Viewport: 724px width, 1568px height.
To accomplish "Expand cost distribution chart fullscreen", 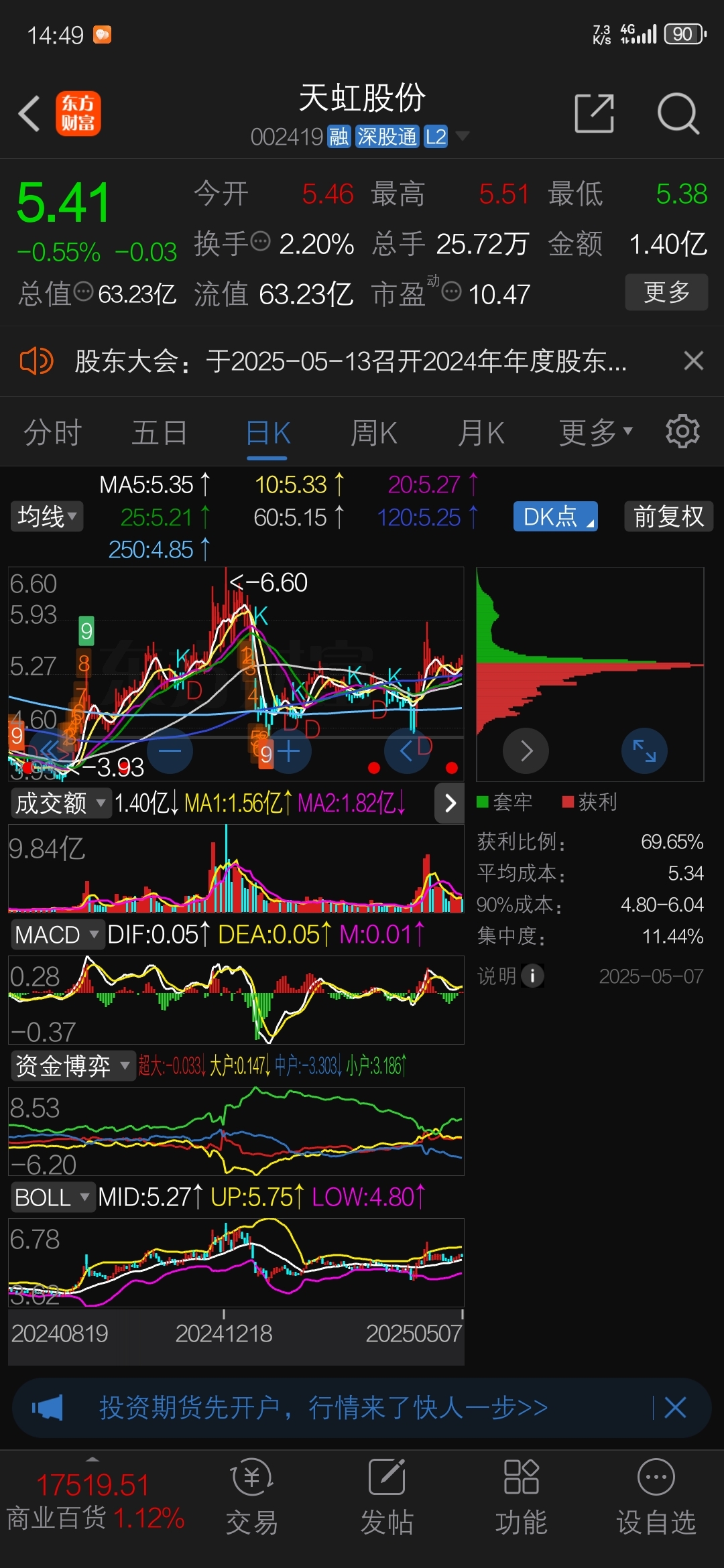I will pyautogui.click(x=644, y=750).
